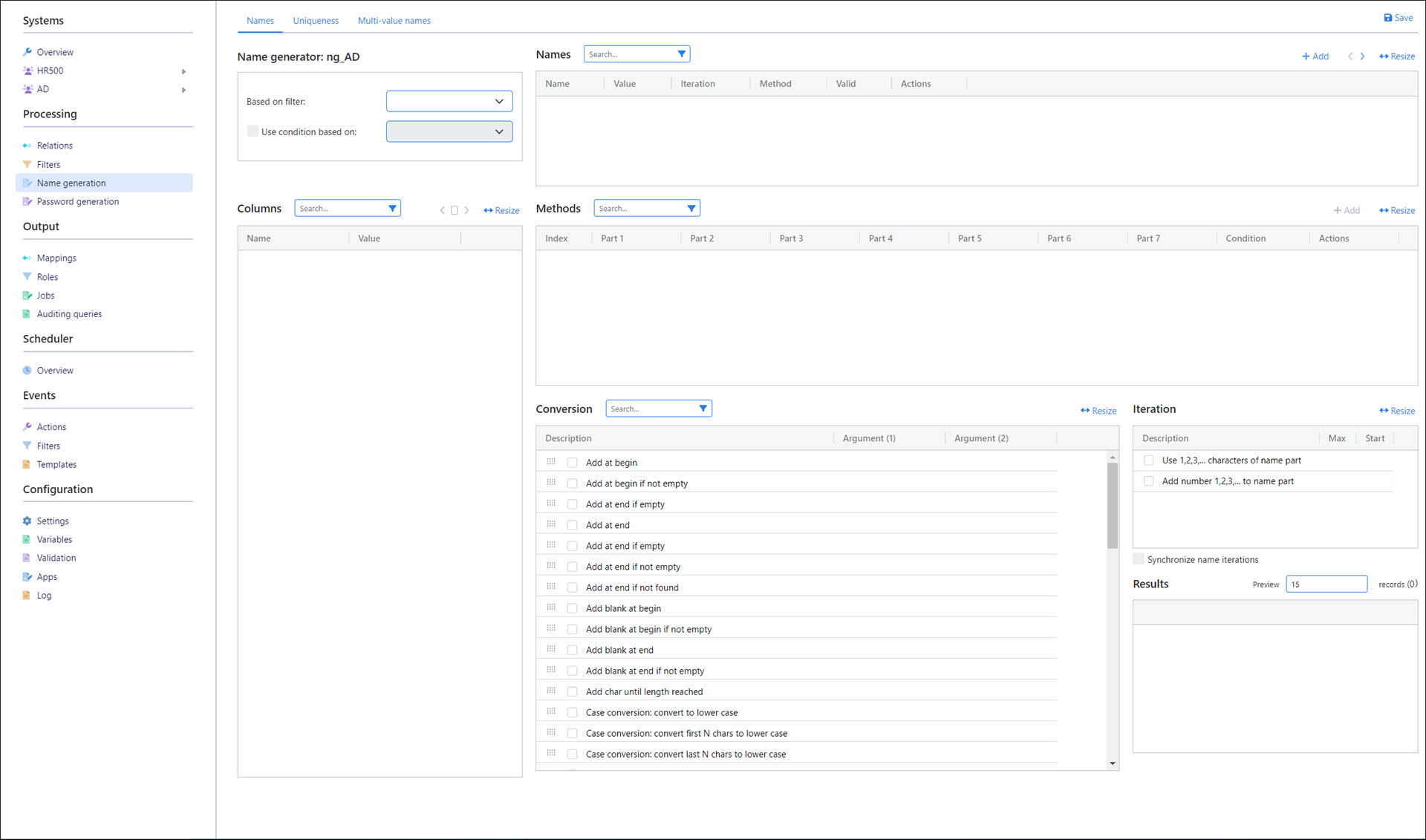Image resolution: width=1426 pixels, height=840 pixels.
Task: Click the Scheduler Overview clock icon
Action: (27, 371)
